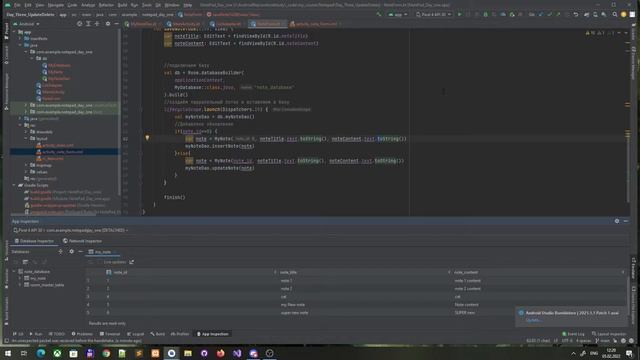Click Expand All in Project panel
The width and height of the screenshot is (640, 360).
click(x=88, y=24)
